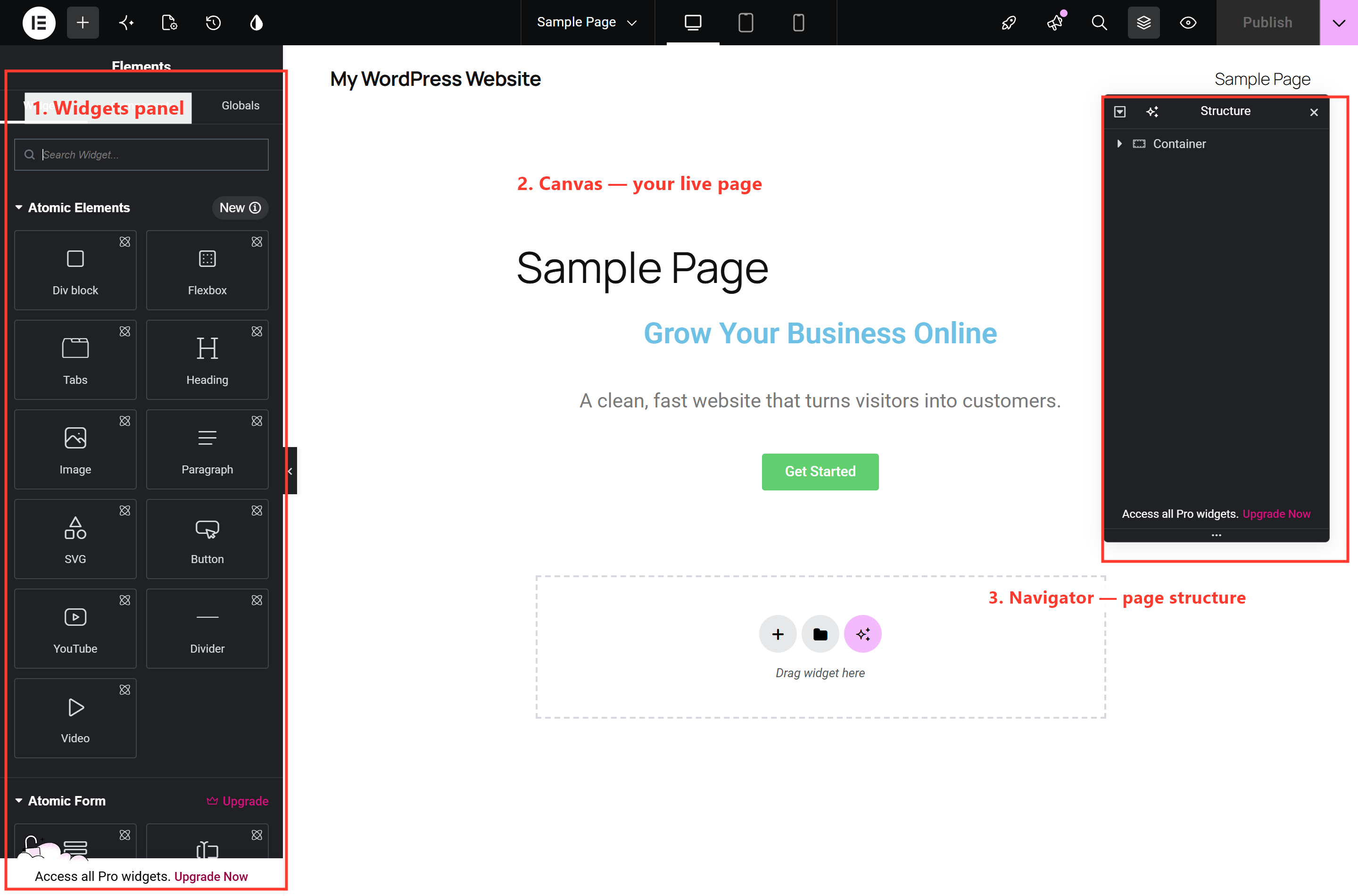This screenshot has width=1358, height=896.
Task: Open What's New megaphone icon
Action: tap(1055, 23)
